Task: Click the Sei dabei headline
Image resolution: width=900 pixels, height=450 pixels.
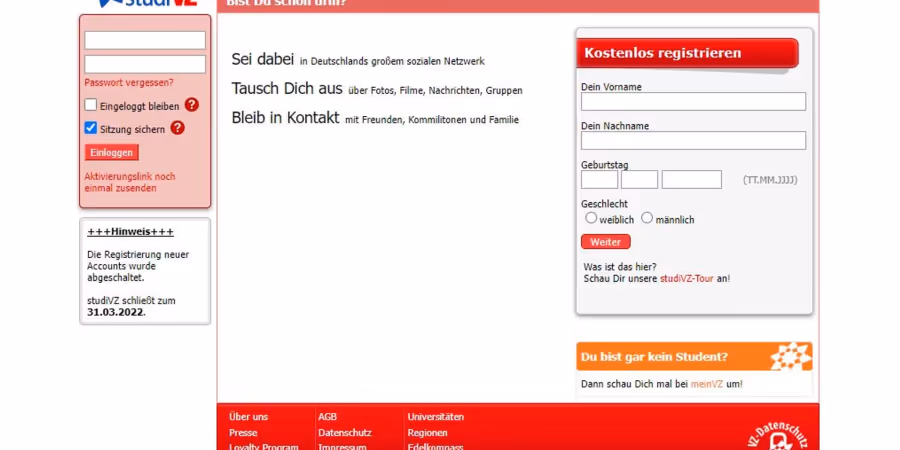Action: [x=262, y=59]
